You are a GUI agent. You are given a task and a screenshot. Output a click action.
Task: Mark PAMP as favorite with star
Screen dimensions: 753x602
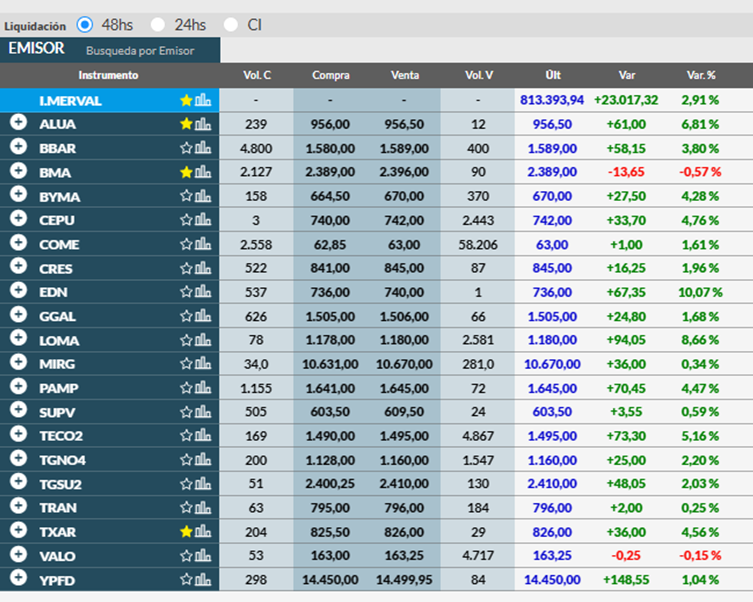(186, 388)
